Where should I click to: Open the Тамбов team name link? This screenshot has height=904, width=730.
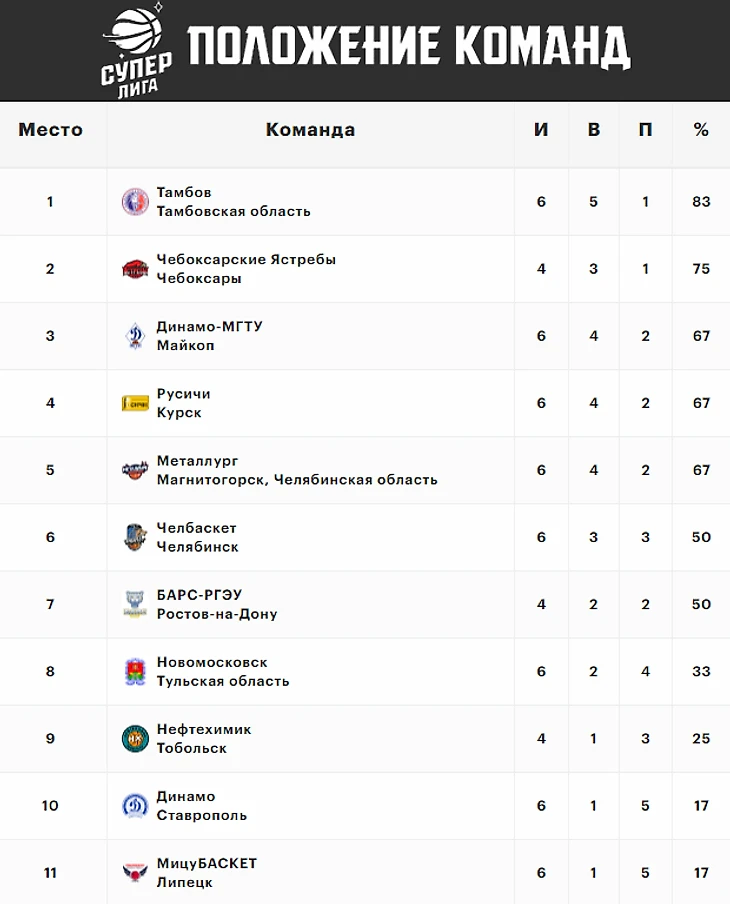click(x=184, y=192)
